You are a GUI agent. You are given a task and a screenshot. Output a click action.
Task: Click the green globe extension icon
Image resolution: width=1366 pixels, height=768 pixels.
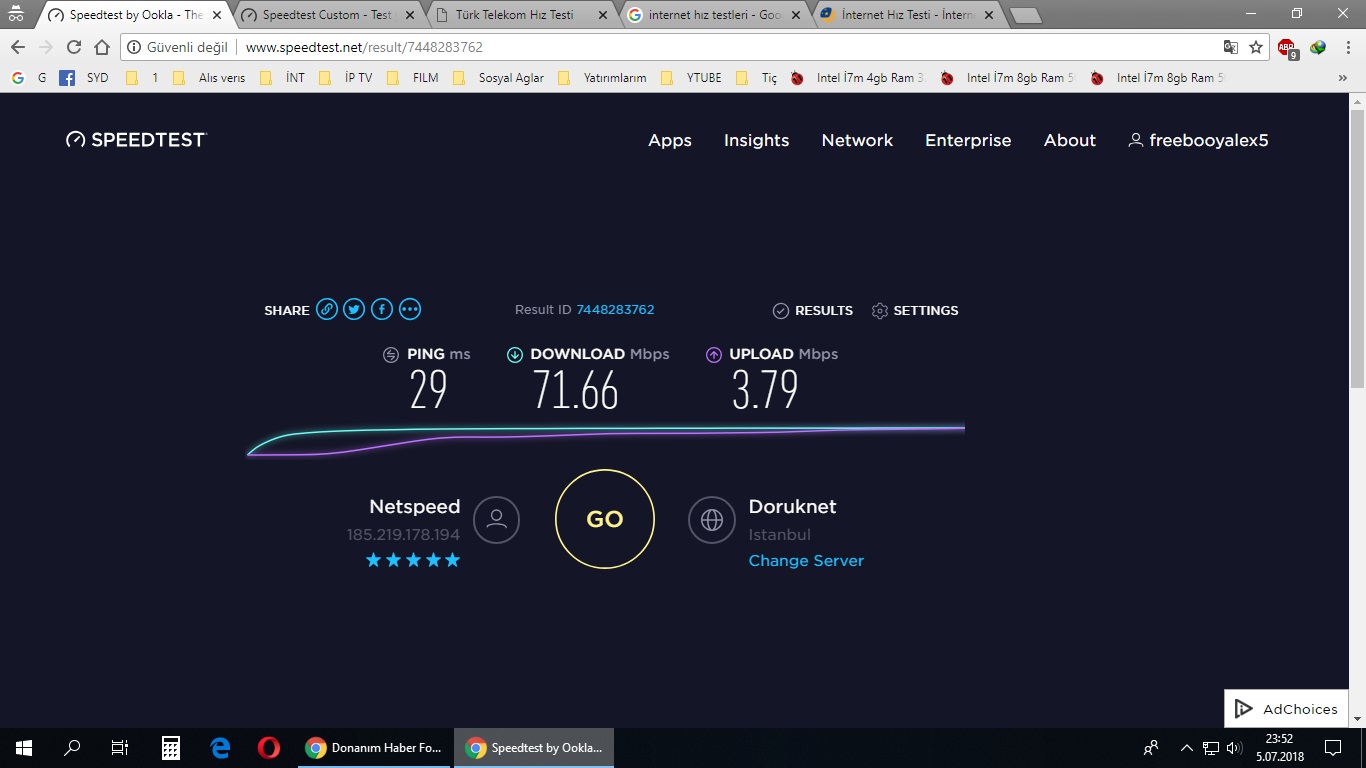(x=1318, y=47)
